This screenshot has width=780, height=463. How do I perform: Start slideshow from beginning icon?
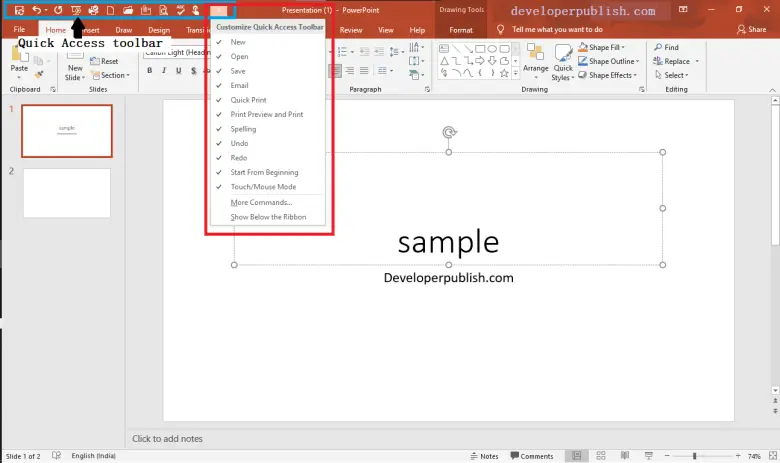(x=76, y=10)
